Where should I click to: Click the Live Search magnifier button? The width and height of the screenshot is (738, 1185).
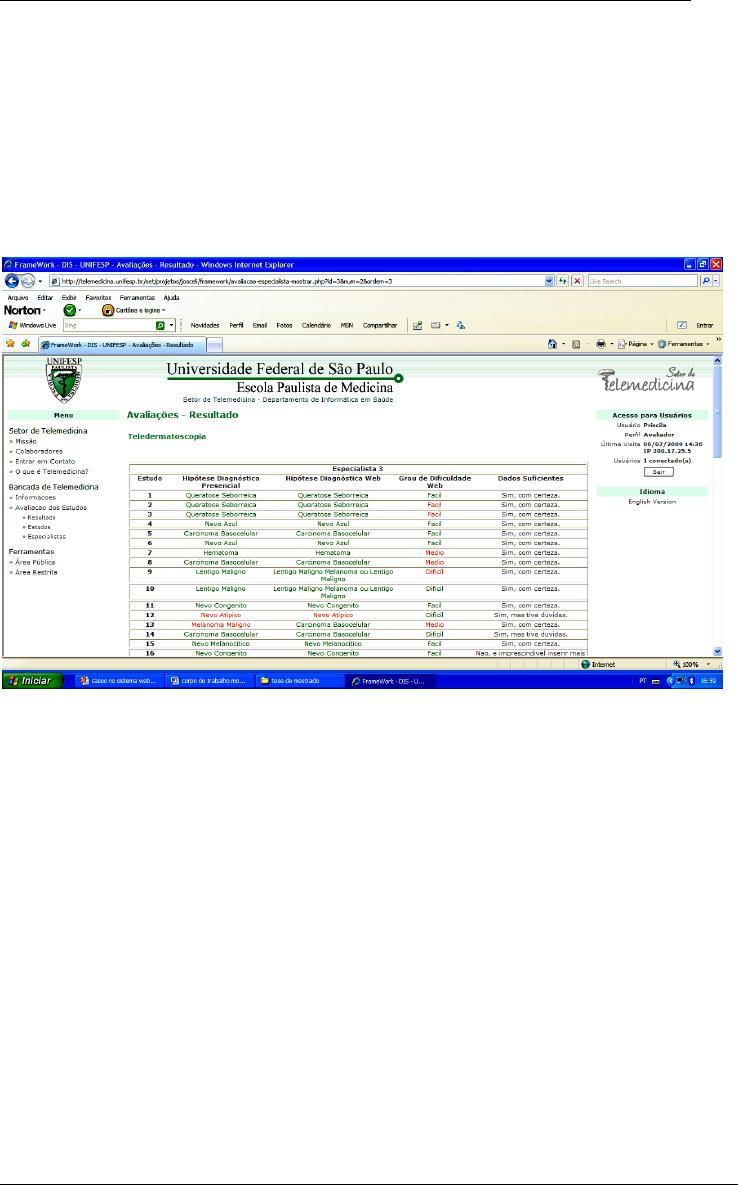[706, 281]
